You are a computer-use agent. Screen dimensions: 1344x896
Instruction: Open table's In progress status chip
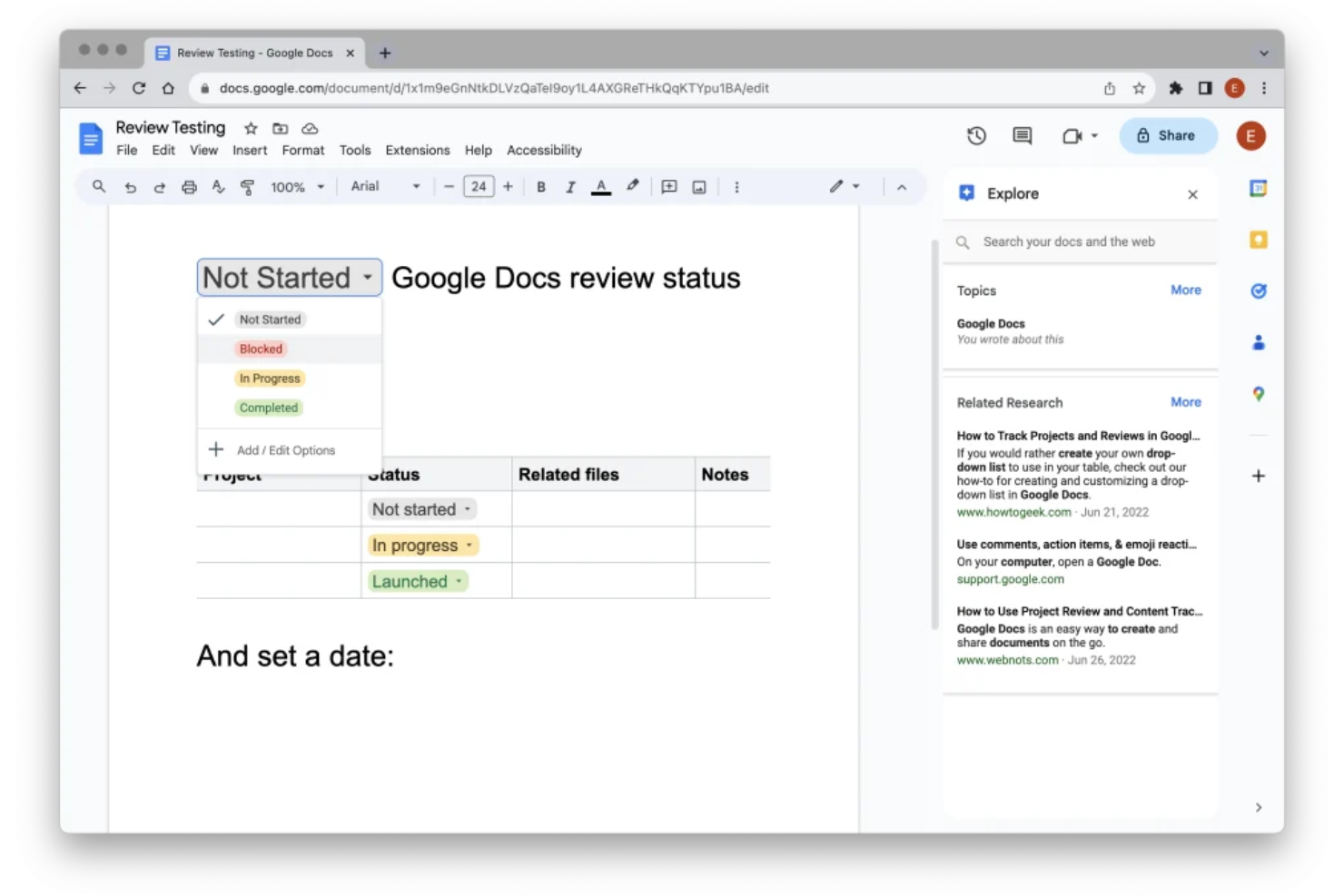point(423,546)
